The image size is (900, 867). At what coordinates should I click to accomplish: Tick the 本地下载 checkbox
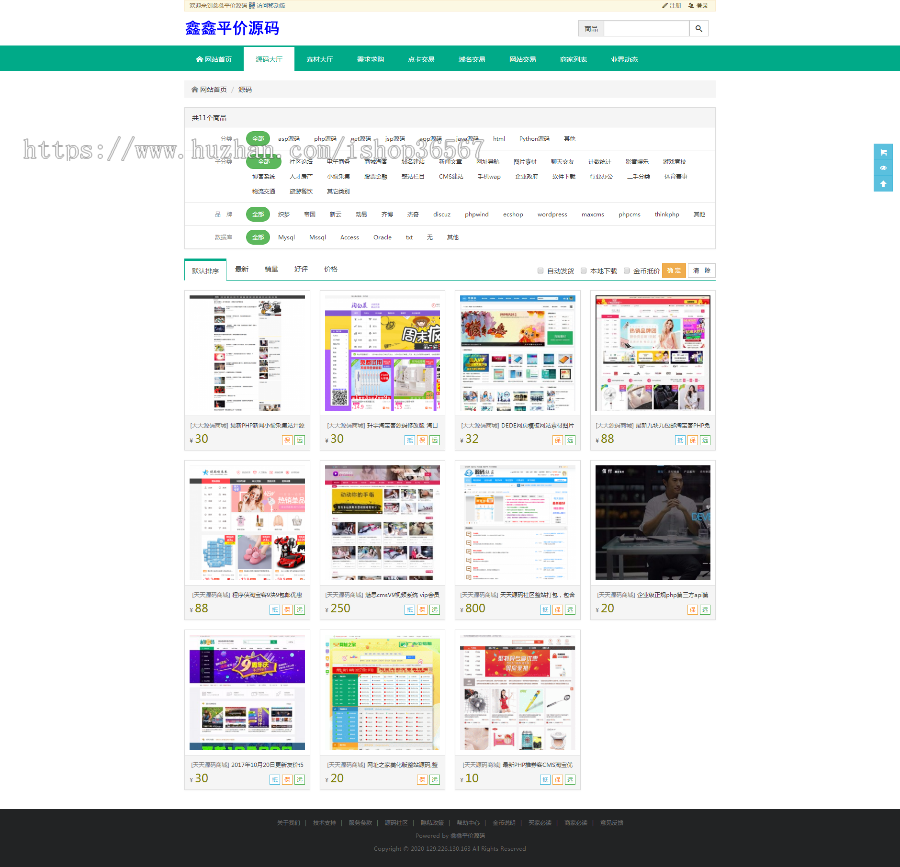click(584, 270)
